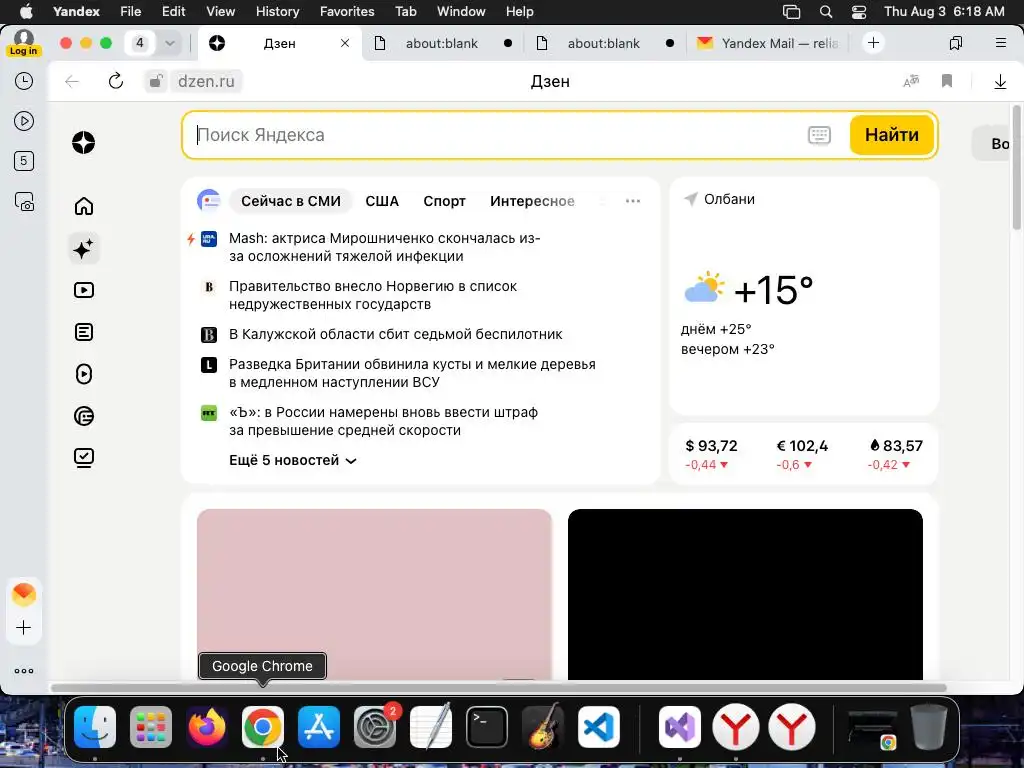
Task: Open the tab groups icon in the tab bar
Action: (955, 43)
